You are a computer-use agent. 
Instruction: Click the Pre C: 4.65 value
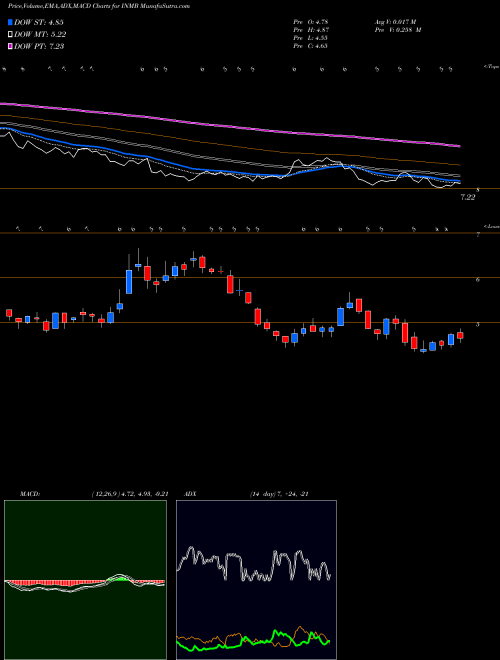(311, 46)
